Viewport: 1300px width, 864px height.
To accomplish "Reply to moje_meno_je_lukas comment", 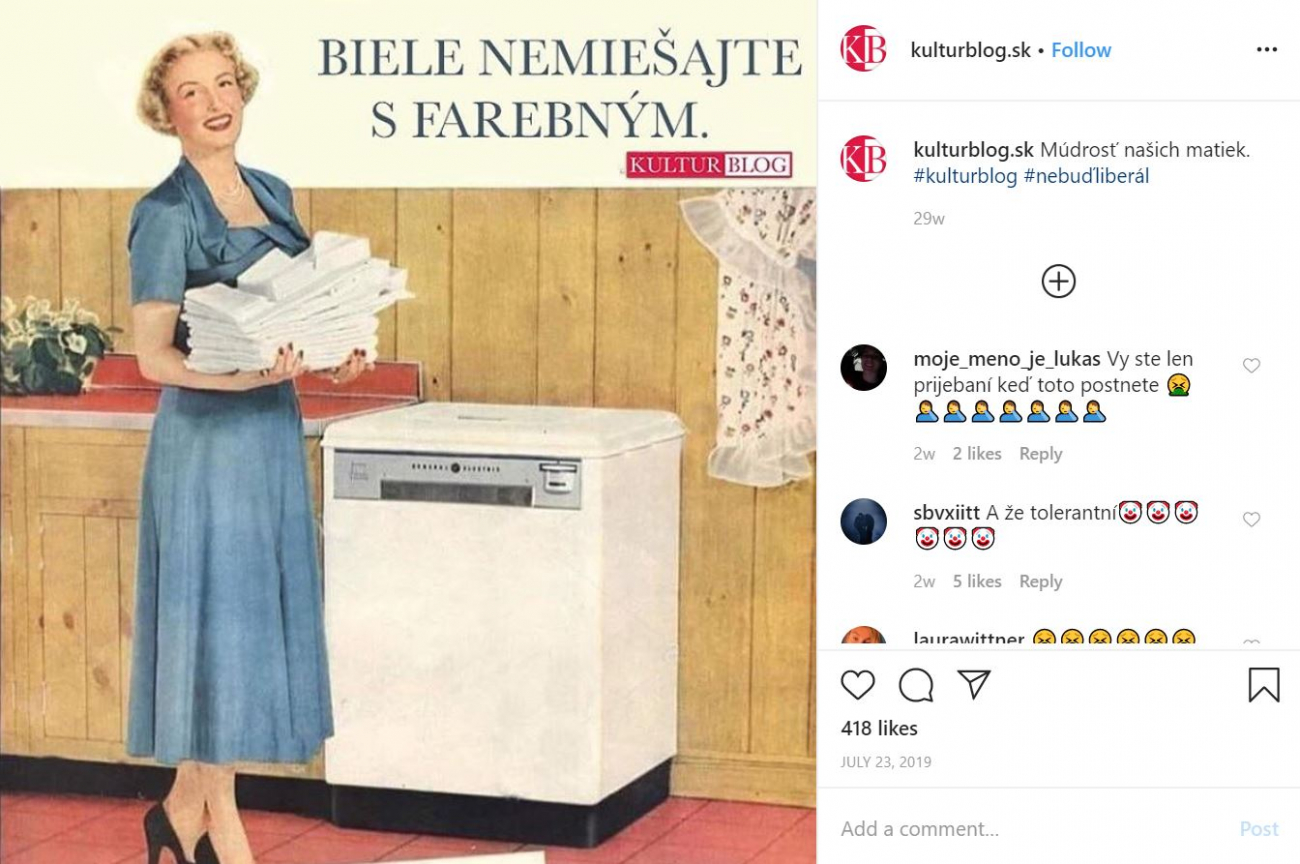I will 1040,454.
